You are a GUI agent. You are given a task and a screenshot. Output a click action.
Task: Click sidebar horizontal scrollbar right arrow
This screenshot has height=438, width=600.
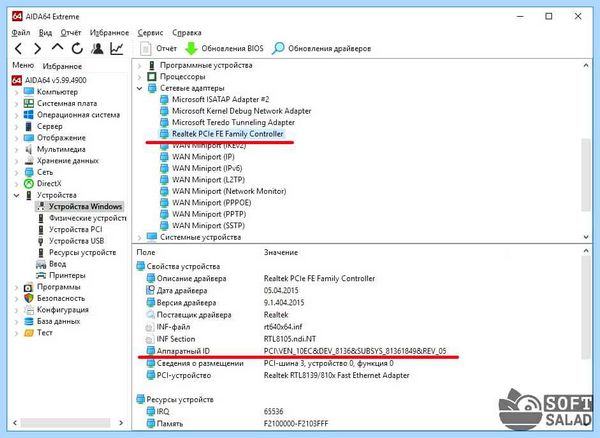(x=121, y=423)
